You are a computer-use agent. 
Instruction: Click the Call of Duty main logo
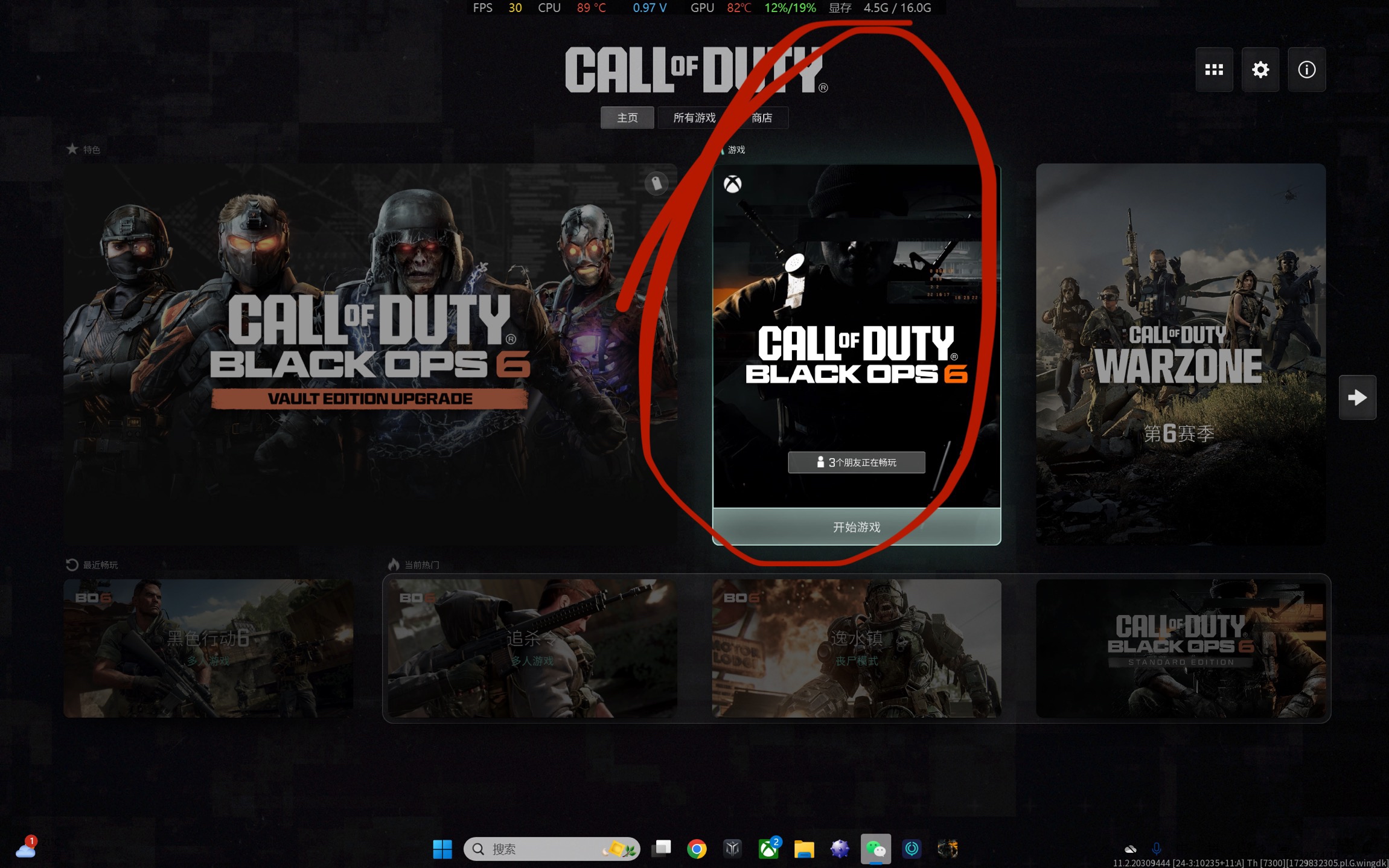[696, 70]
